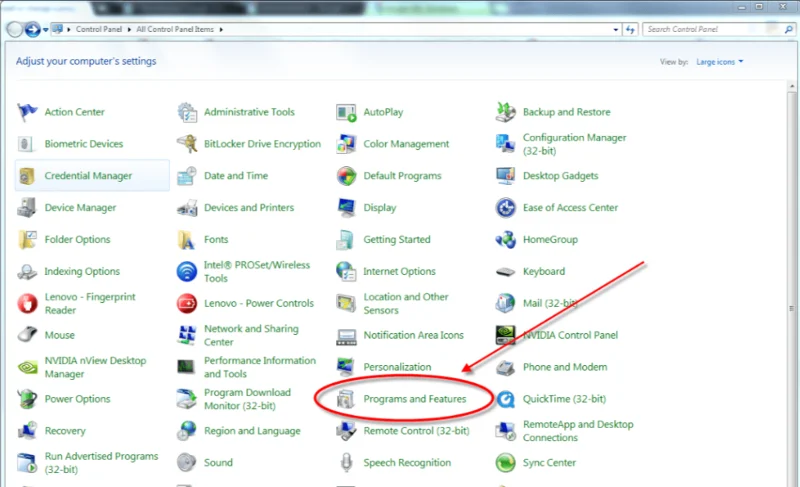Click the Backup and Restore icon
This screenshot has height=487, width=800.
tap(506, 112)
